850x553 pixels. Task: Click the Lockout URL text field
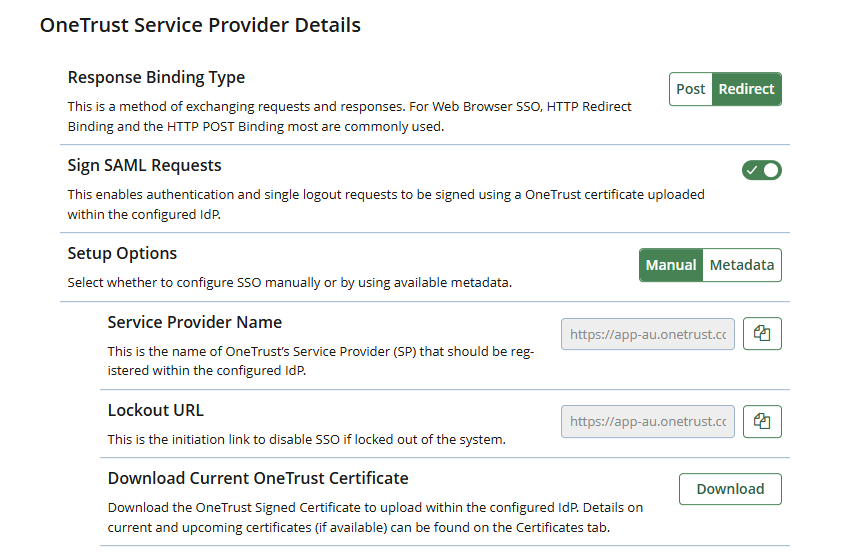pyautogui.click(x=648, y=421)
